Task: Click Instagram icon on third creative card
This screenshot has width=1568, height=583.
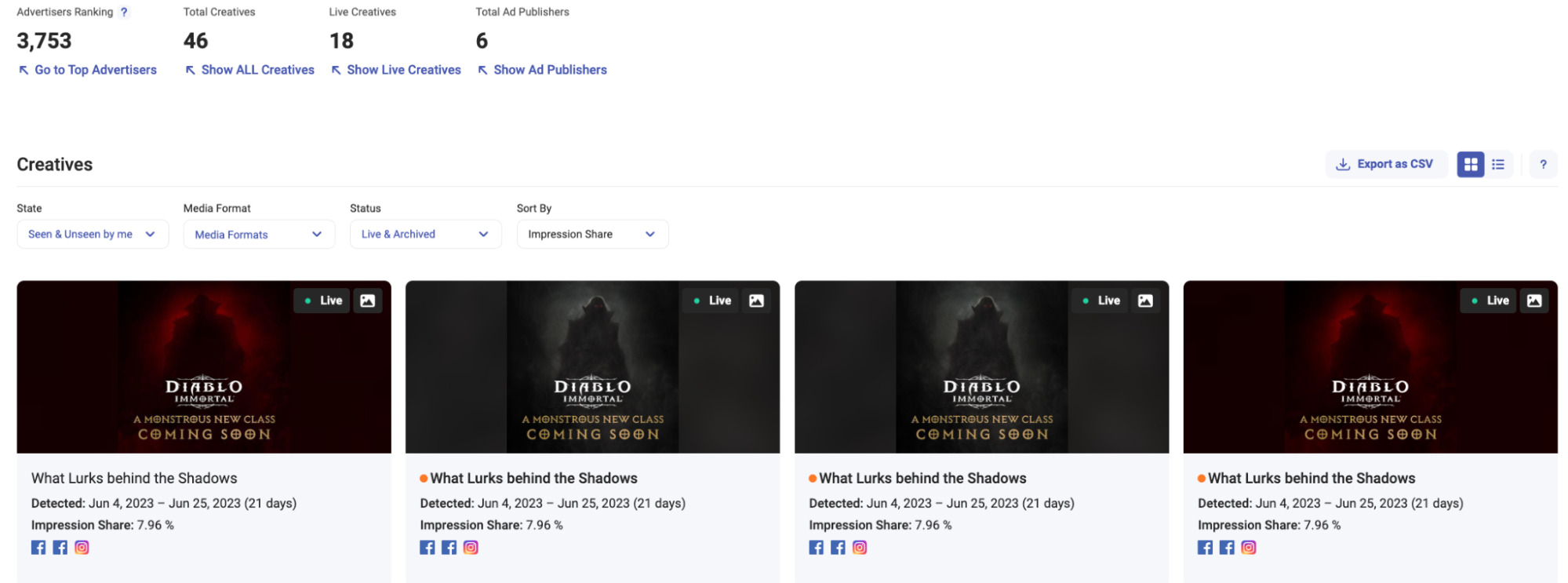Action: pos(860,548)
